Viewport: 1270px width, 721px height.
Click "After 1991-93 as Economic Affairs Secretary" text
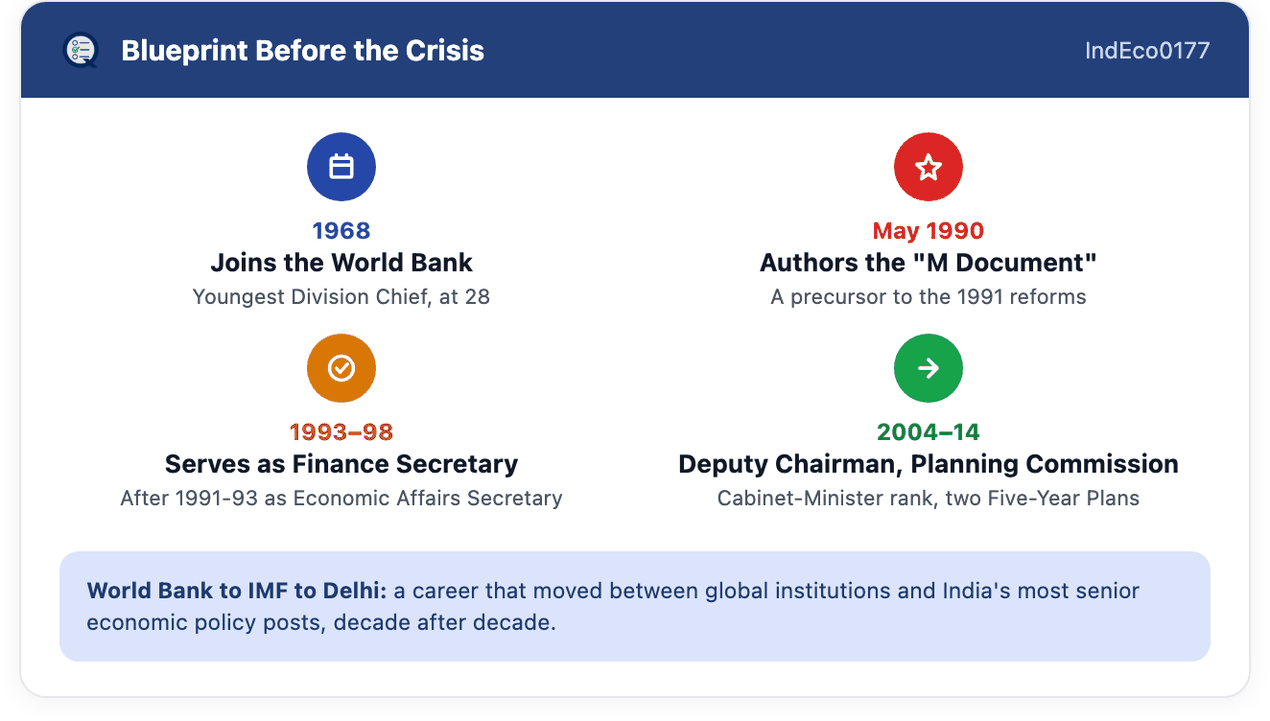coord(341,498)
